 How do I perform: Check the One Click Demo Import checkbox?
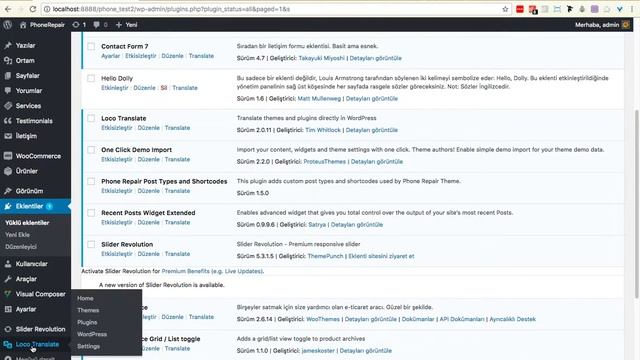click(91, 149)
